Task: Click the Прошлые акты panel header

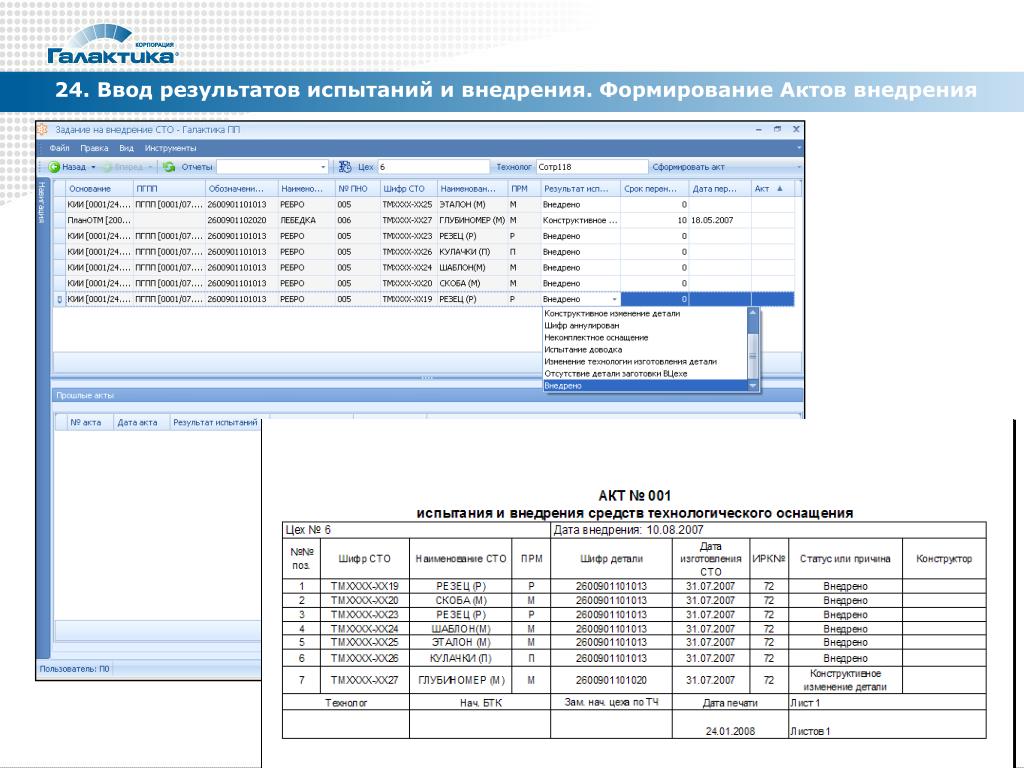Action: (x=427, y=395)
